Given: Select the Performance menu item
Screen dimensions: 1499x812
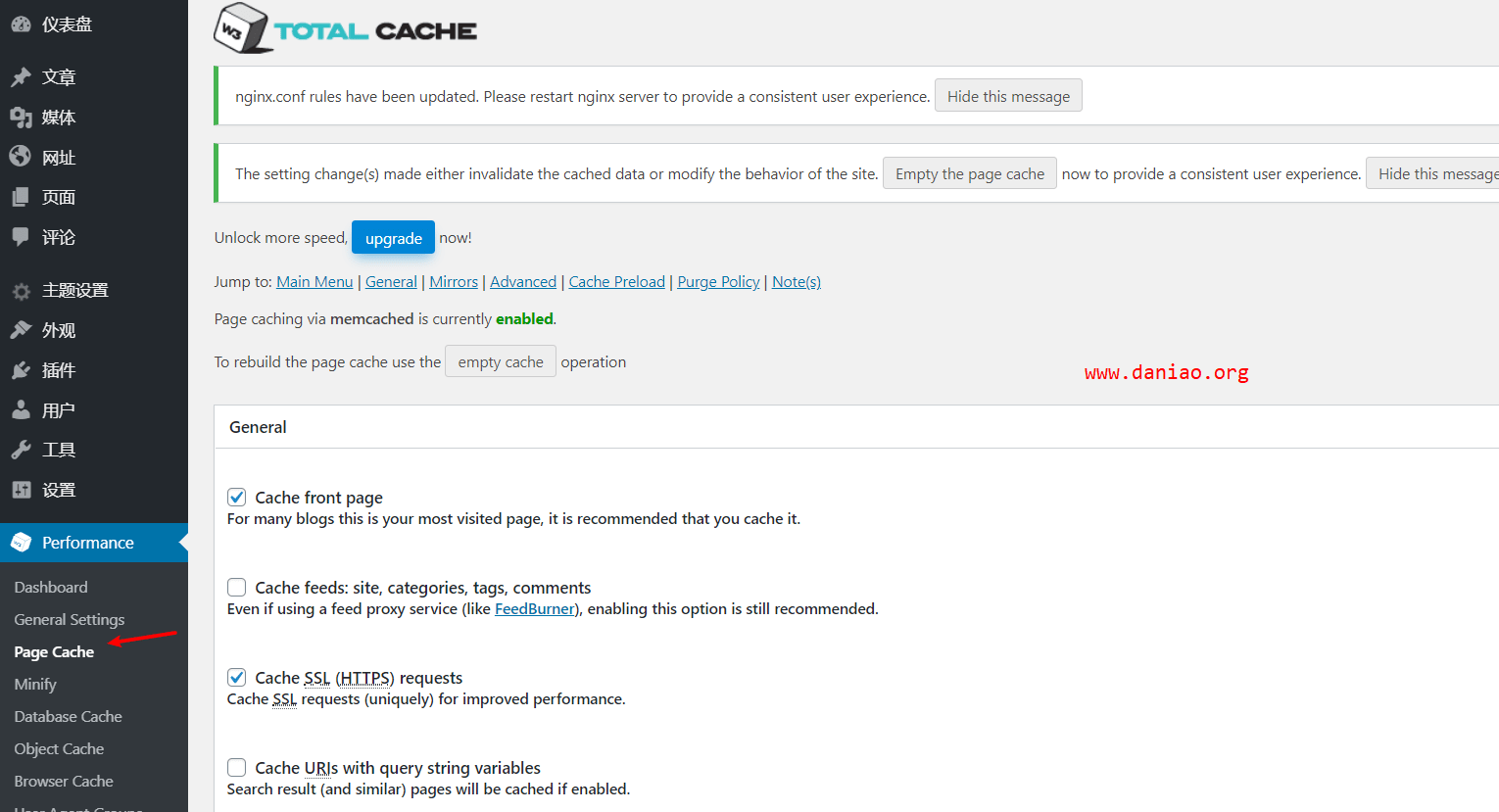Looking at the screenshot, I should pos(94,543).
